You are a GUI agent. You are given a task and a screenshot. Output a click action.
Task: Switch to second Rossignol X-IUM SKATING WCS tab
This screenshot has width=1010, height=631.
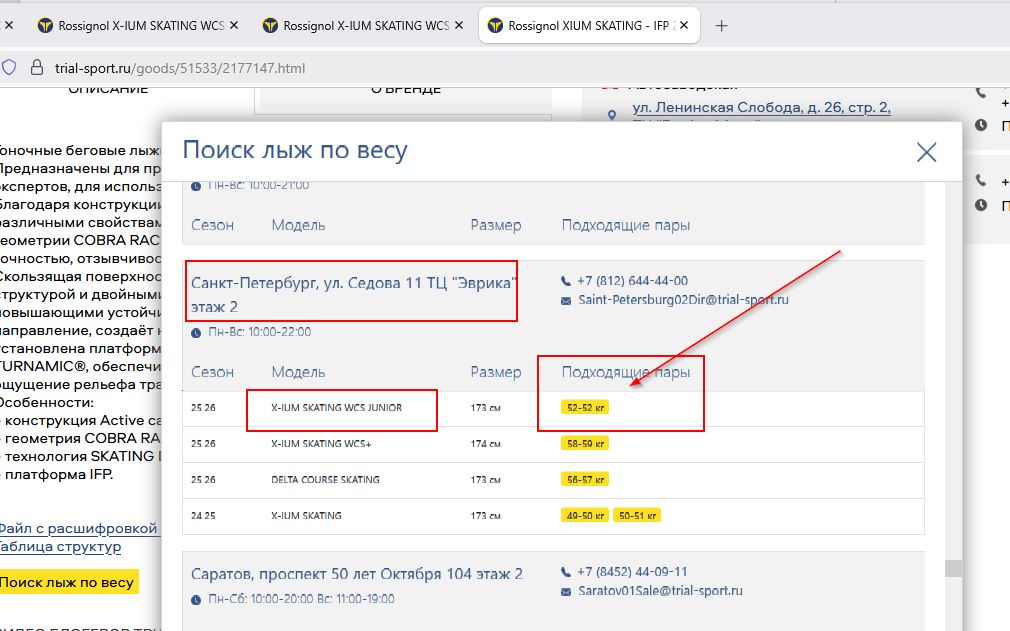356,26
